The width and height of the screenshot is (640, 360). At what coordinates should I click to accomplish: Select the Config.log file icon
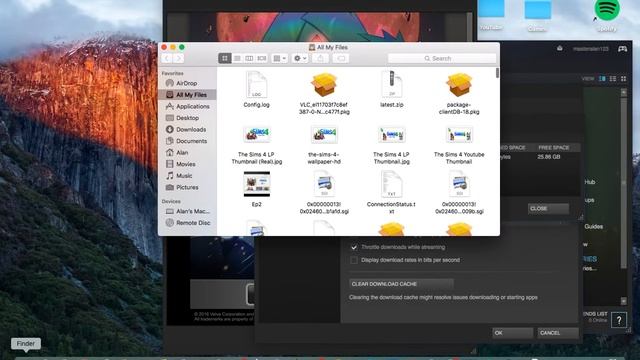click(x=256, y=84)
